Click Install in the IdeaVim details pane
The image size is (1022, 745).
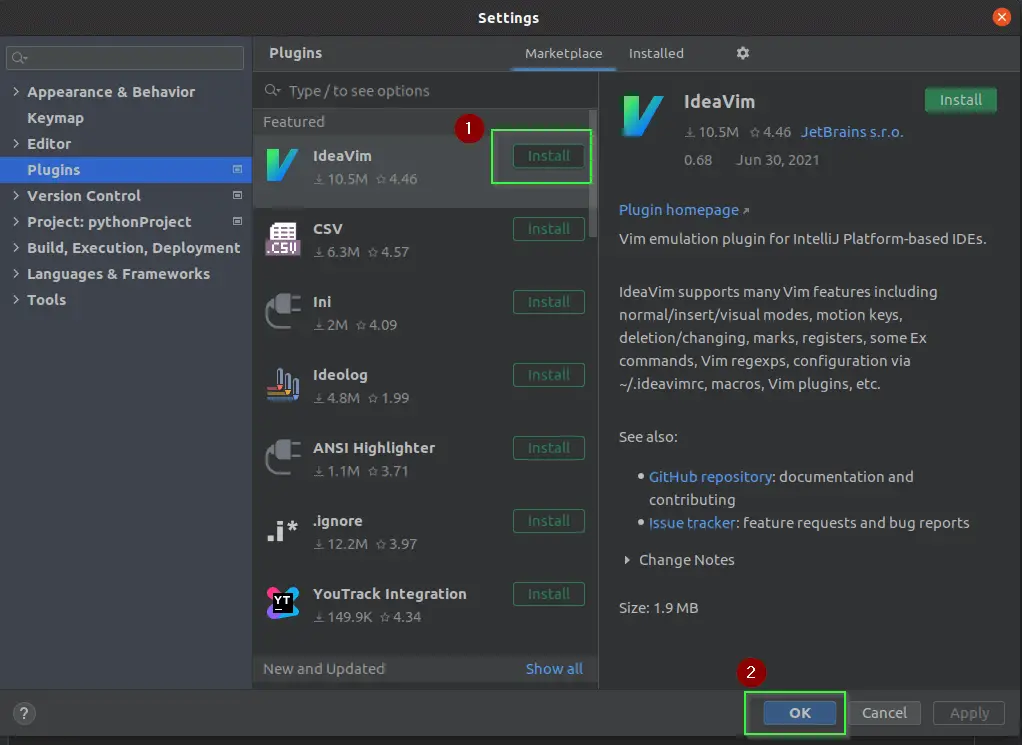[x=961, y=100]
